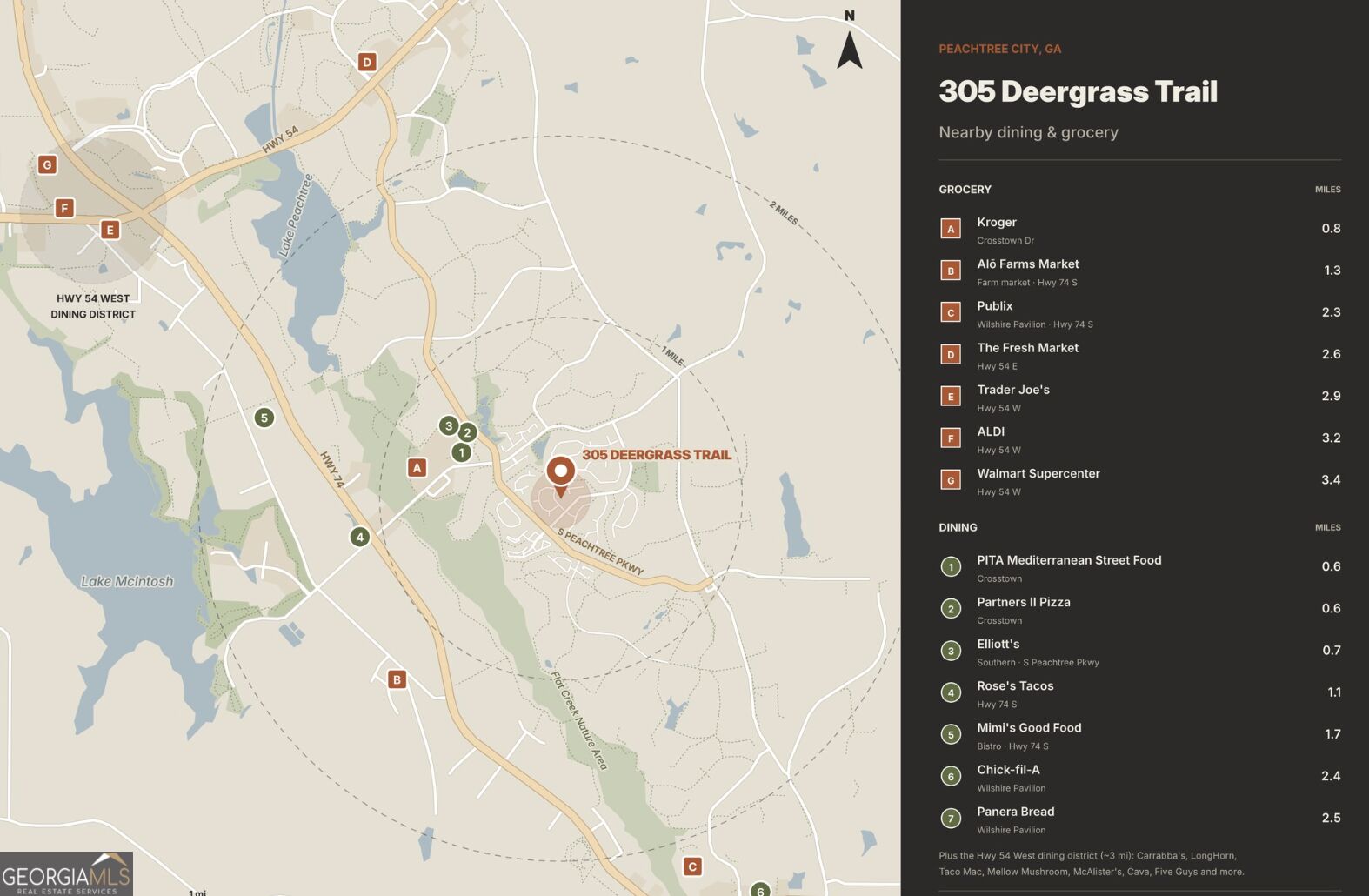Click the legend A icon beside Kroger
The width and height of the screenshot is (1369, 896).
(951, 229)
